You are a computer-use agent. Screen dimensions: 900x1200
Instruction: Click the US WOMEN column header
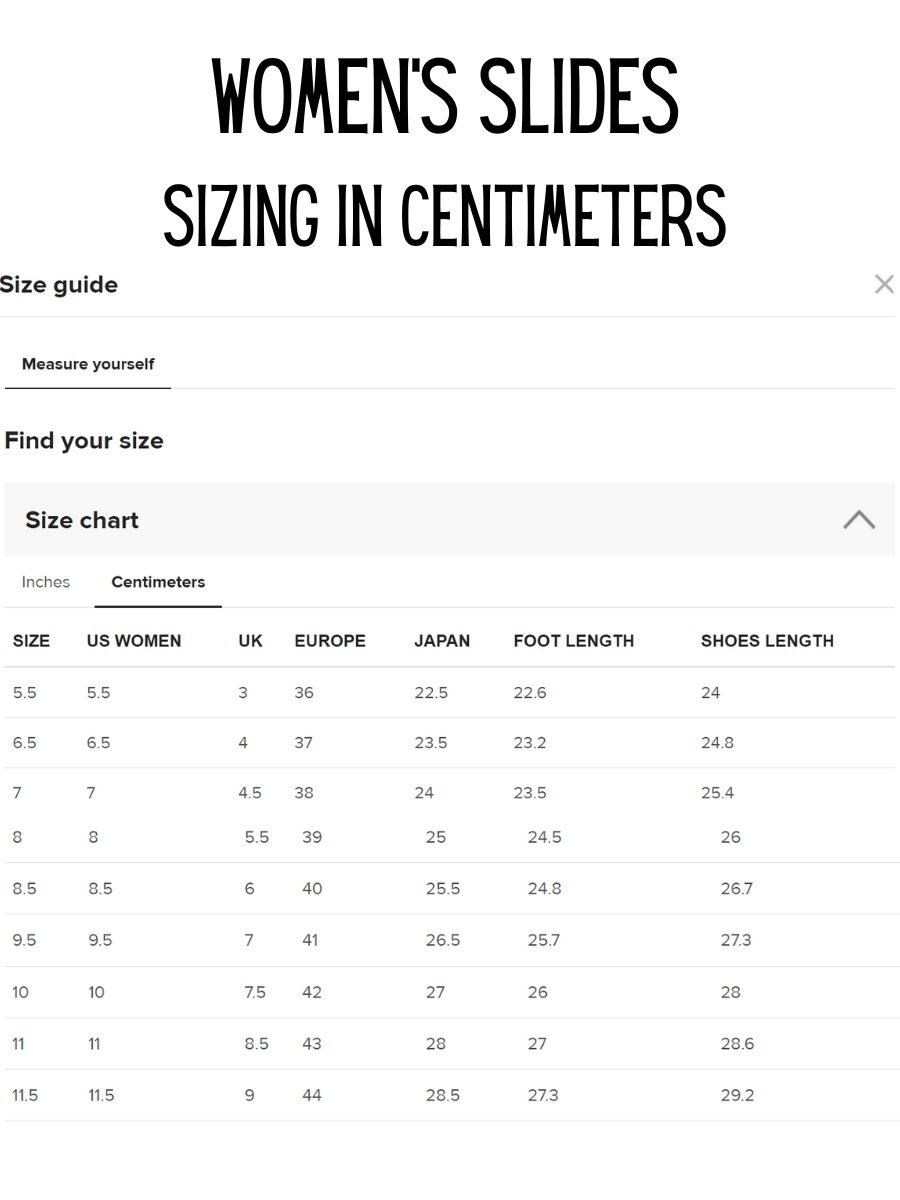[x=134, y=641]
